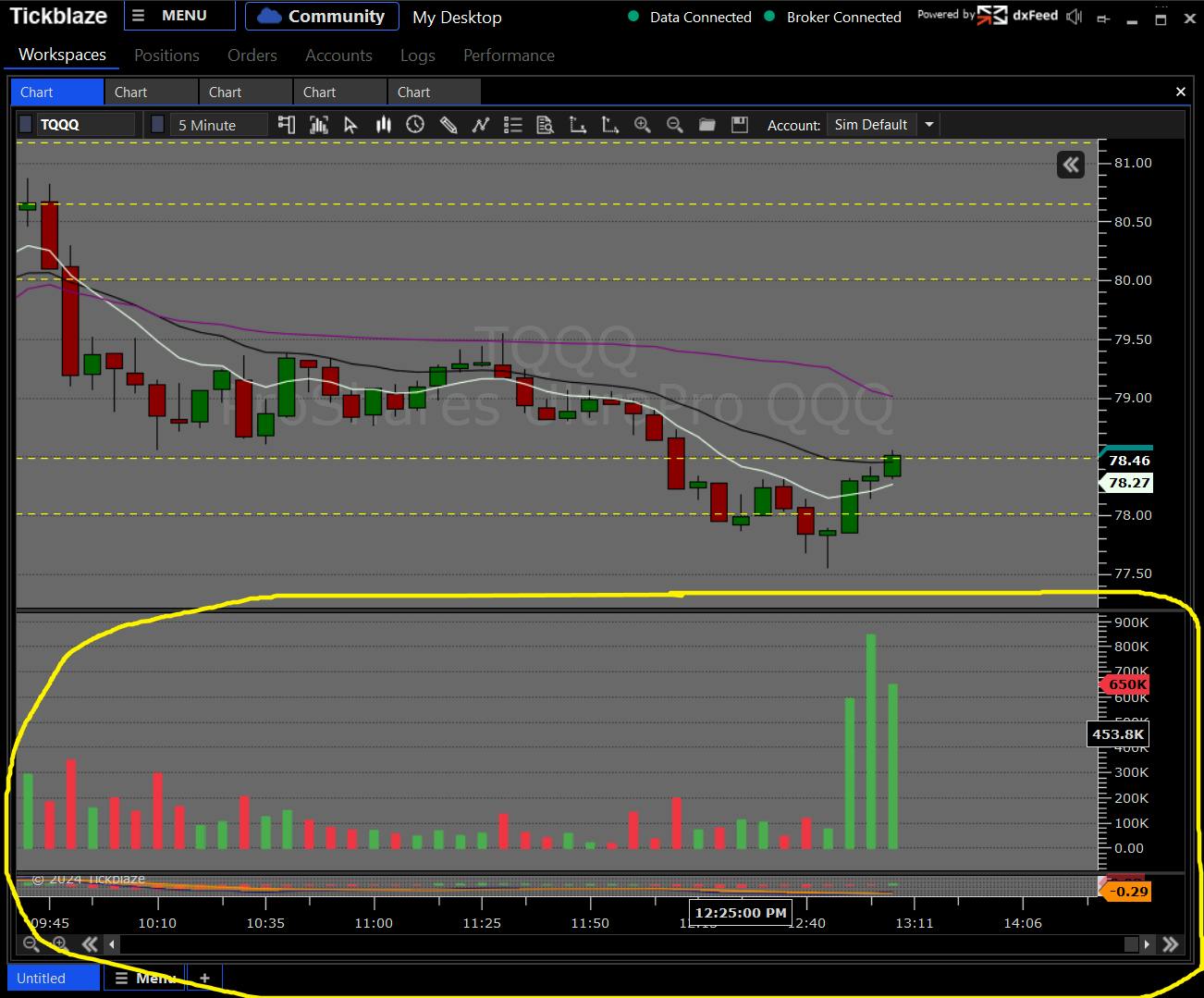View the Performance tab

(x=509, y=55)
